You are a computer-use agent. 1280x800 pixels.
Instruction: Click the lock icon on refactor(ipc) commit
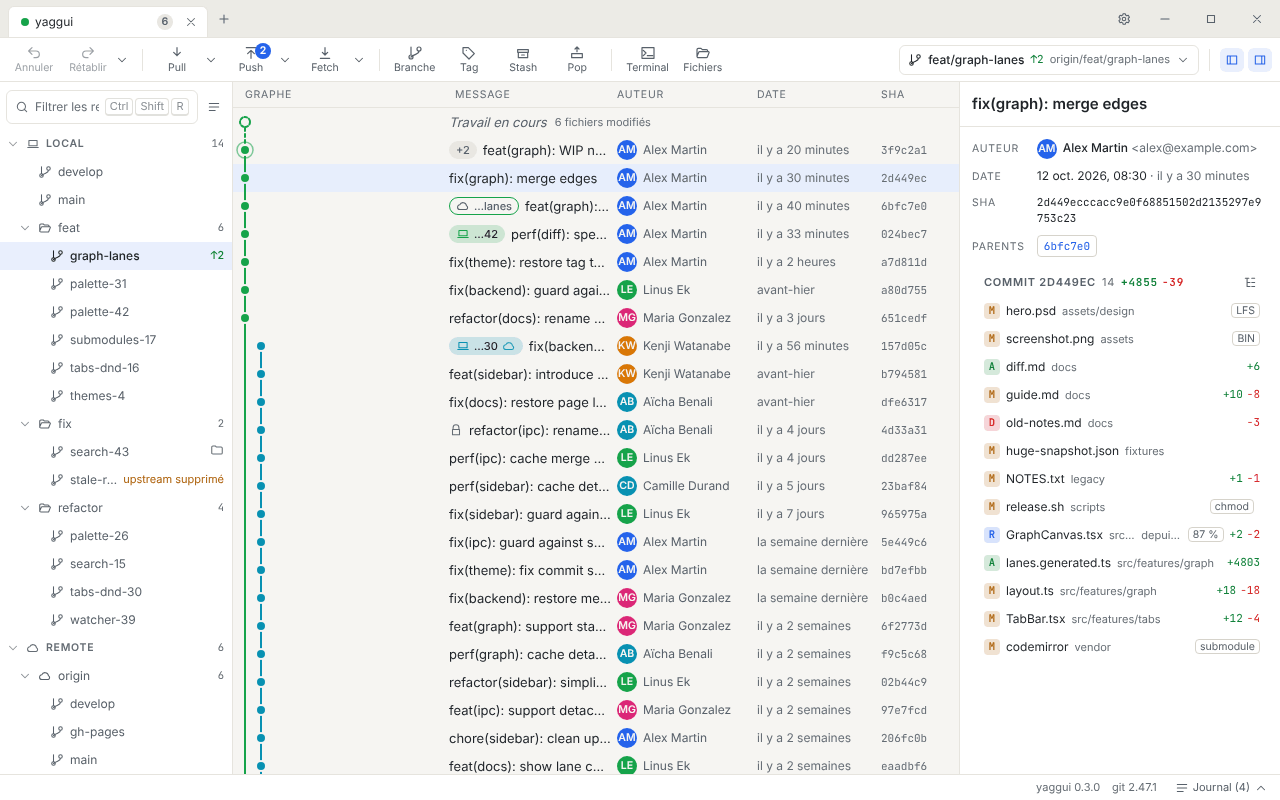[456, 430]
